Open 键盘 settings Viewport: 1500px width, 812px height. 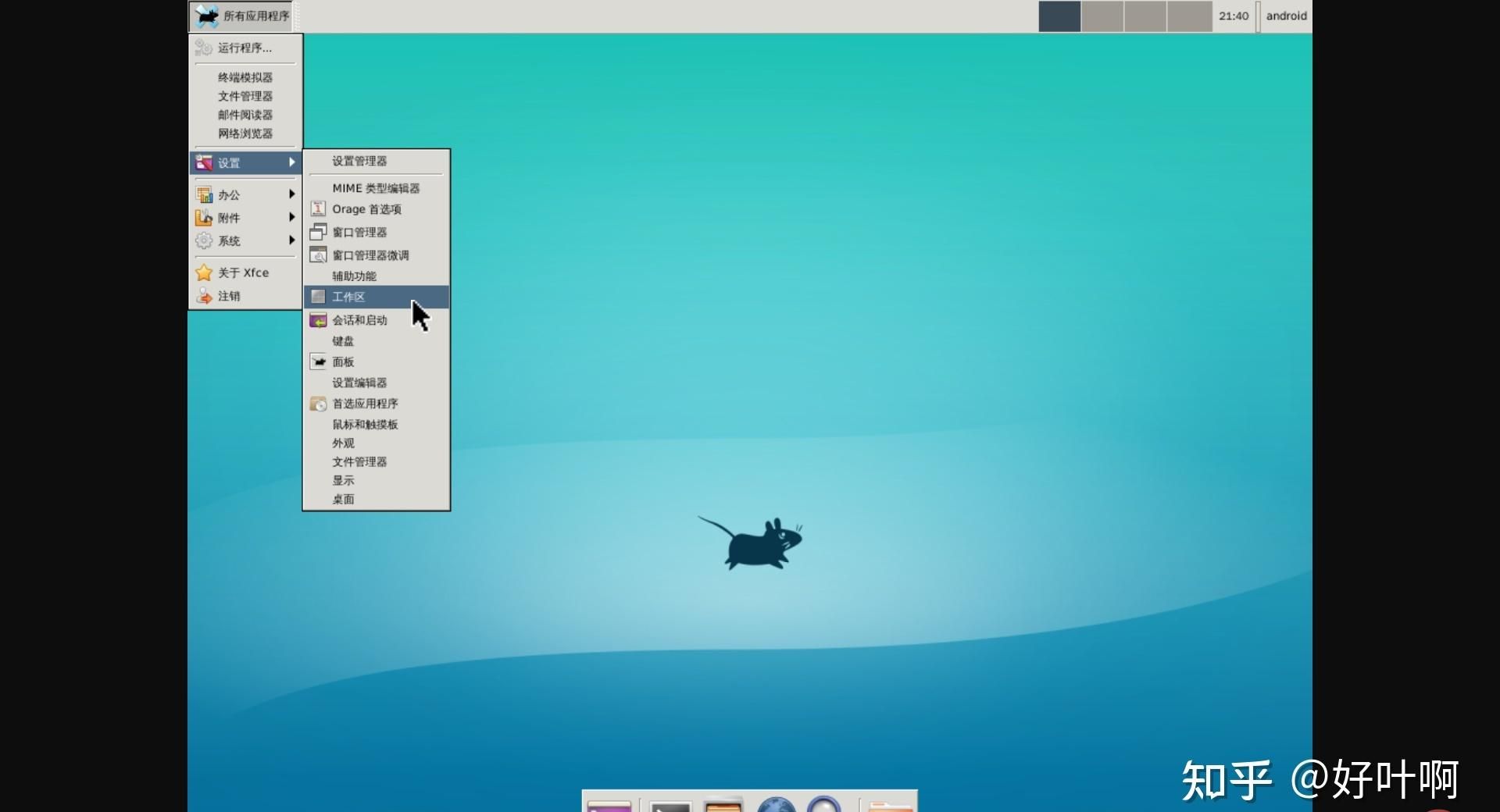[377, 341]
